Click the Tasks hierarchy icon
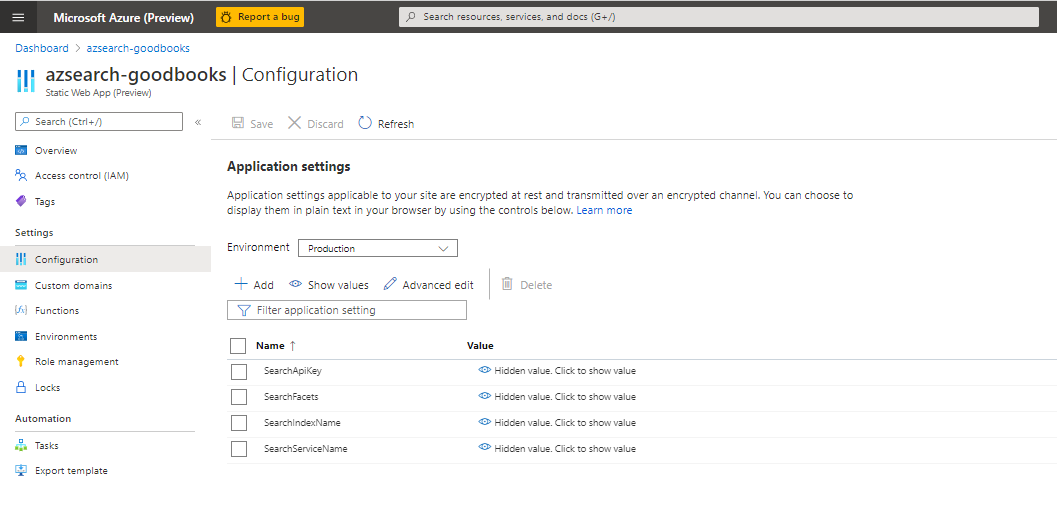Screen dimensions: 1057x515 21,446
